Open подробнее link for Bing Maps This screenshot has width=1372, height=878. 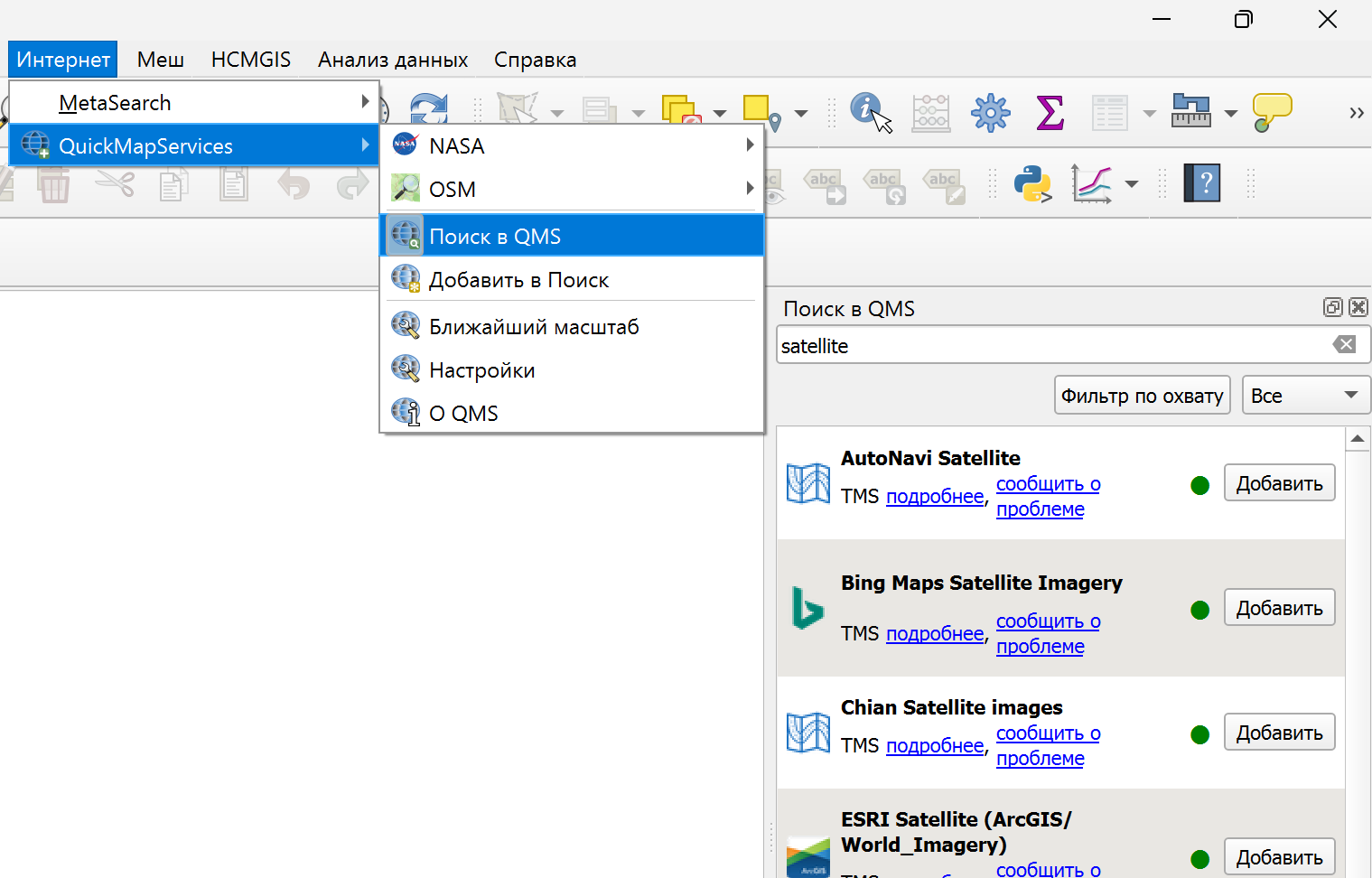[x=935, y=634]
